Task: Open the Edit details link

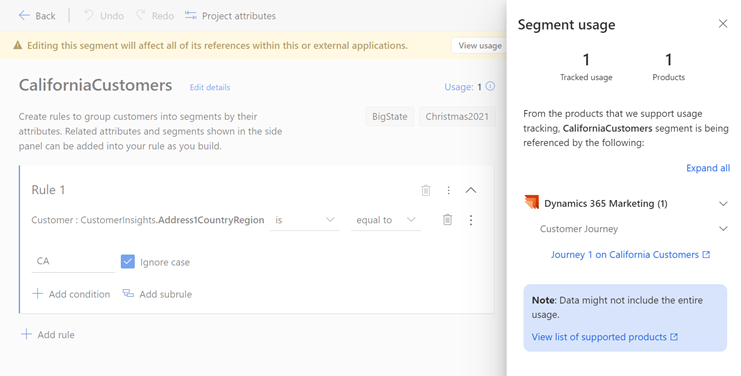Action: [x=210, y=87]
